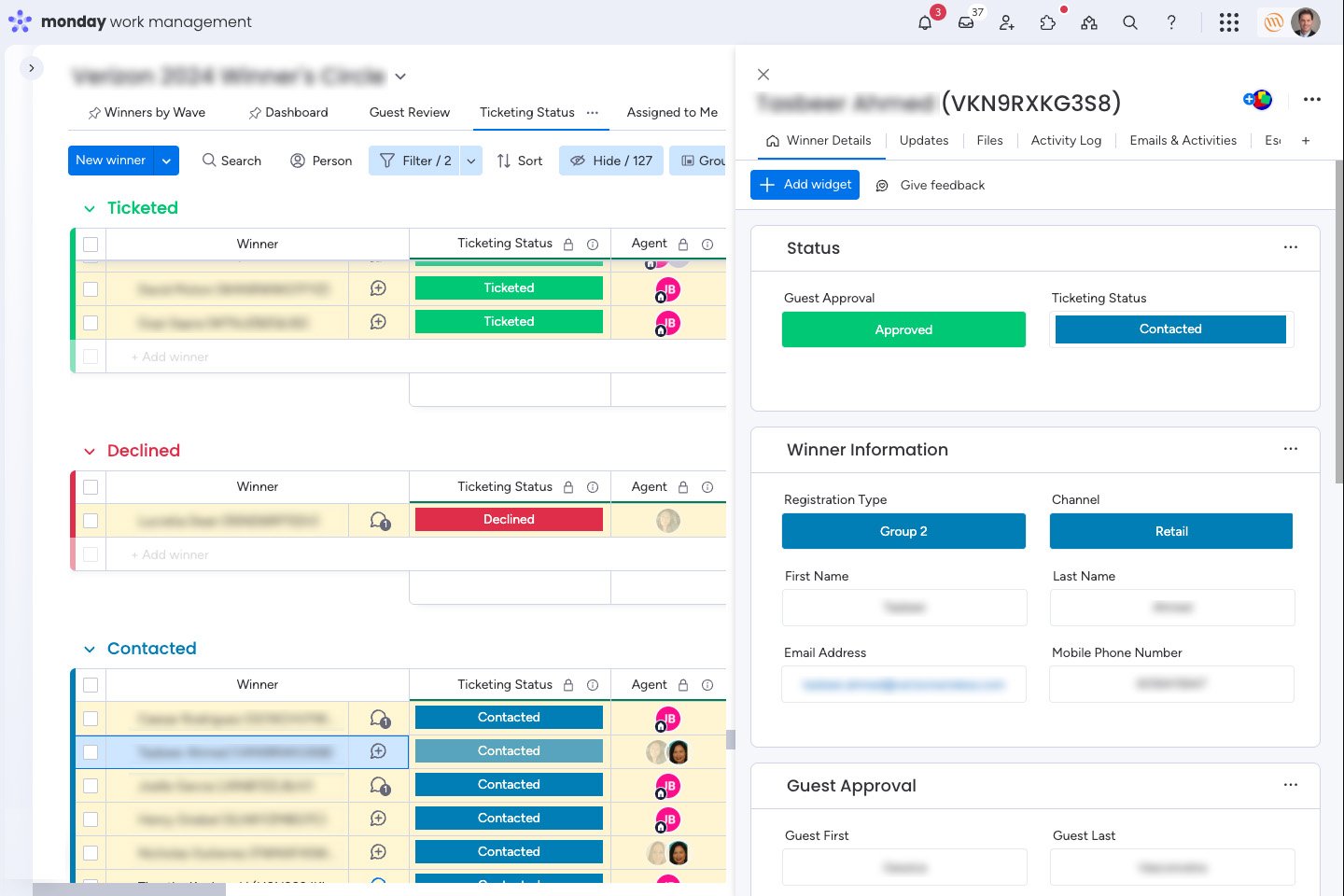
Task: Open the item's three-dot options menu
Action: pyautogui.click(x=1312, y=99)
